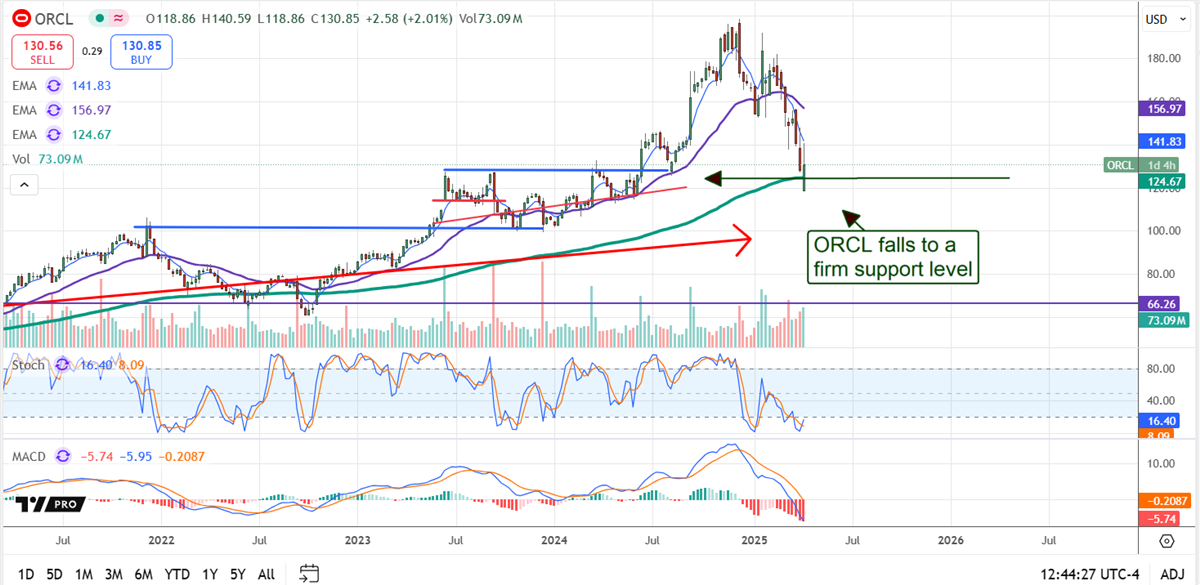Open the go-to-date calendar icon
The height and width of the screenshot is (585, 1200).
(x=309, y=574)
